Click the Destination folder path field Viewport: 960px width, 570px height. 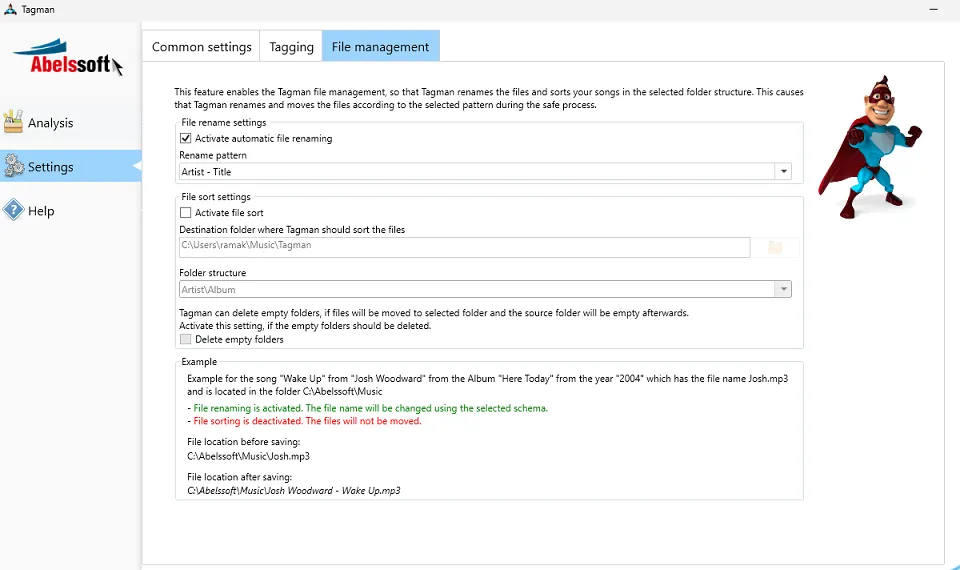point(464,247)
